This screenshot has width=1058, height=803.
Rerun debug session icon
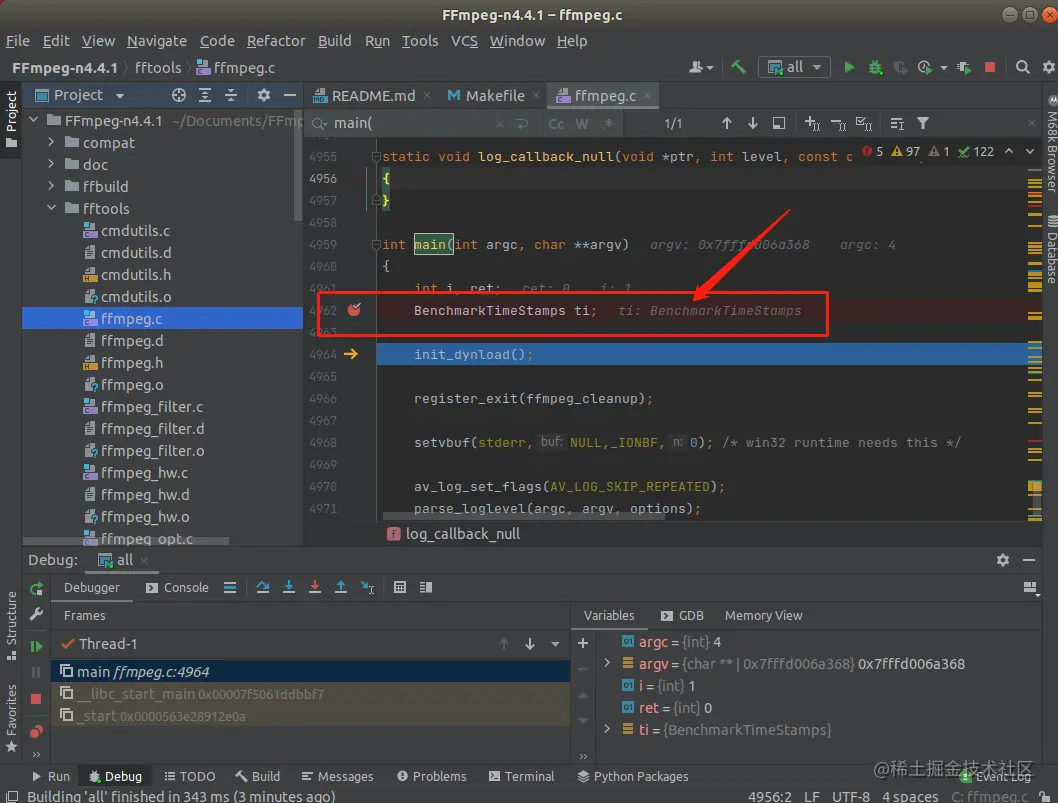click(x=36, y=588)
